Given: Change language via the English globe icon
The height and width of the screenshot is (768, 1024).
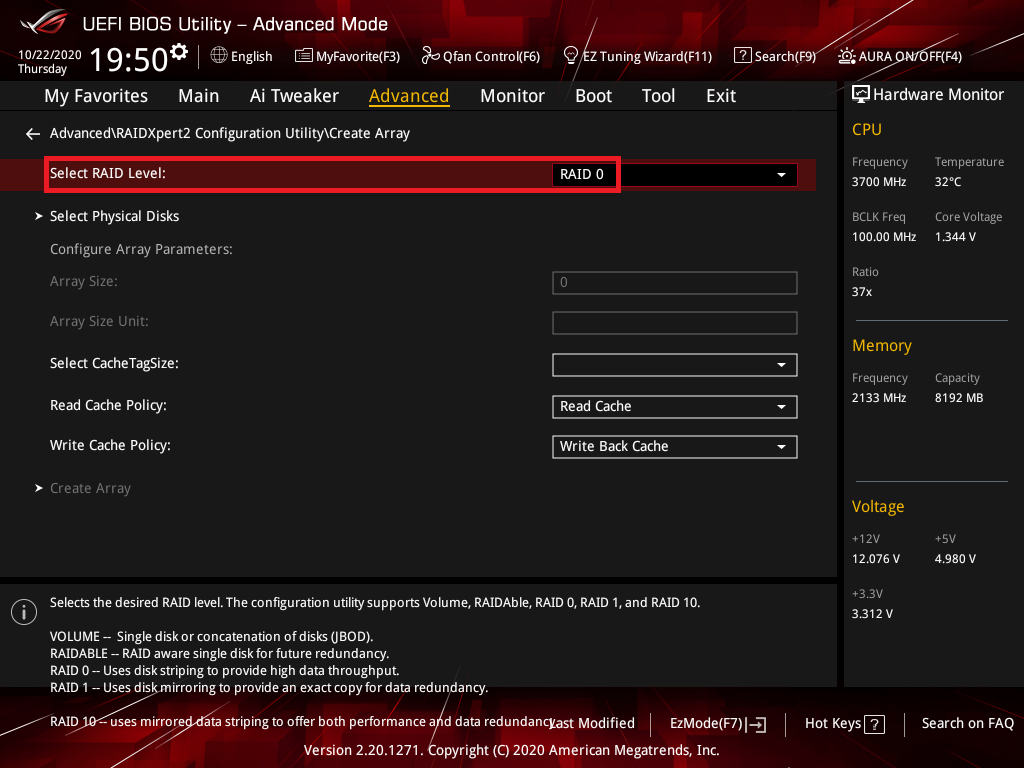Looking at the screenshot, I should click(x=241, y=56).
